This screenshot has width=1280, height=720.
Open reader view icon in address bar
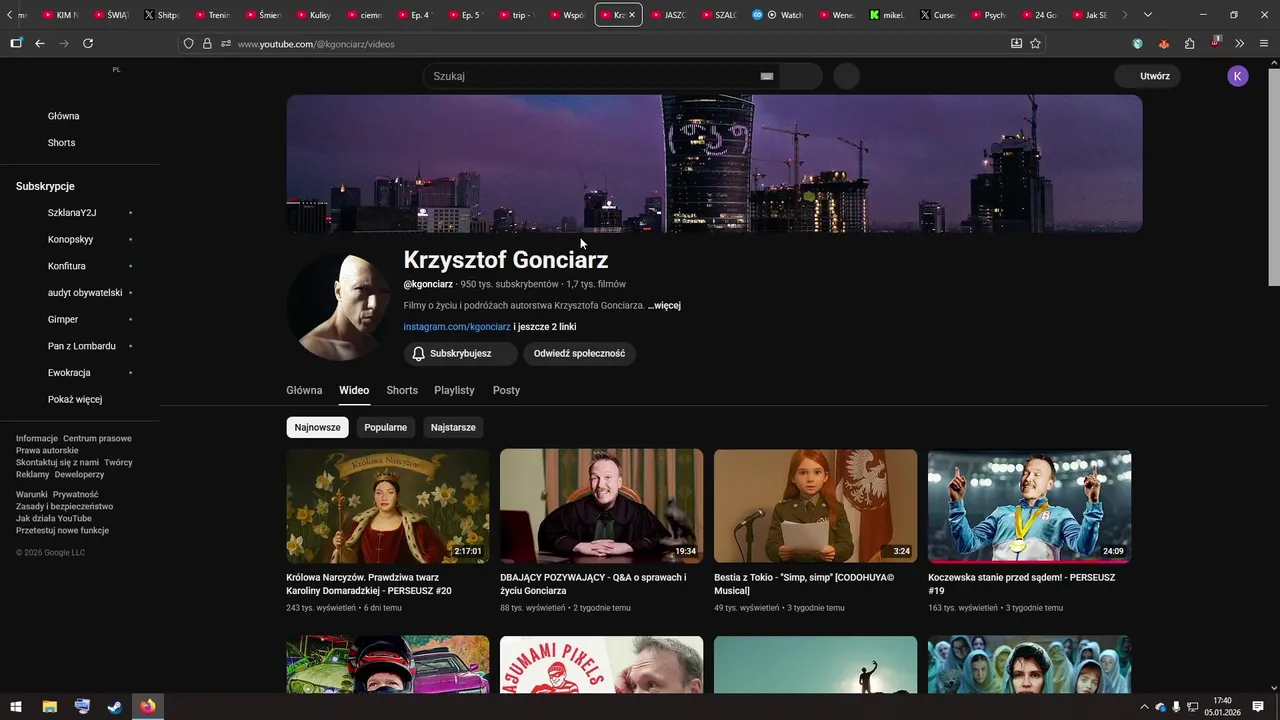(1016, 44)
